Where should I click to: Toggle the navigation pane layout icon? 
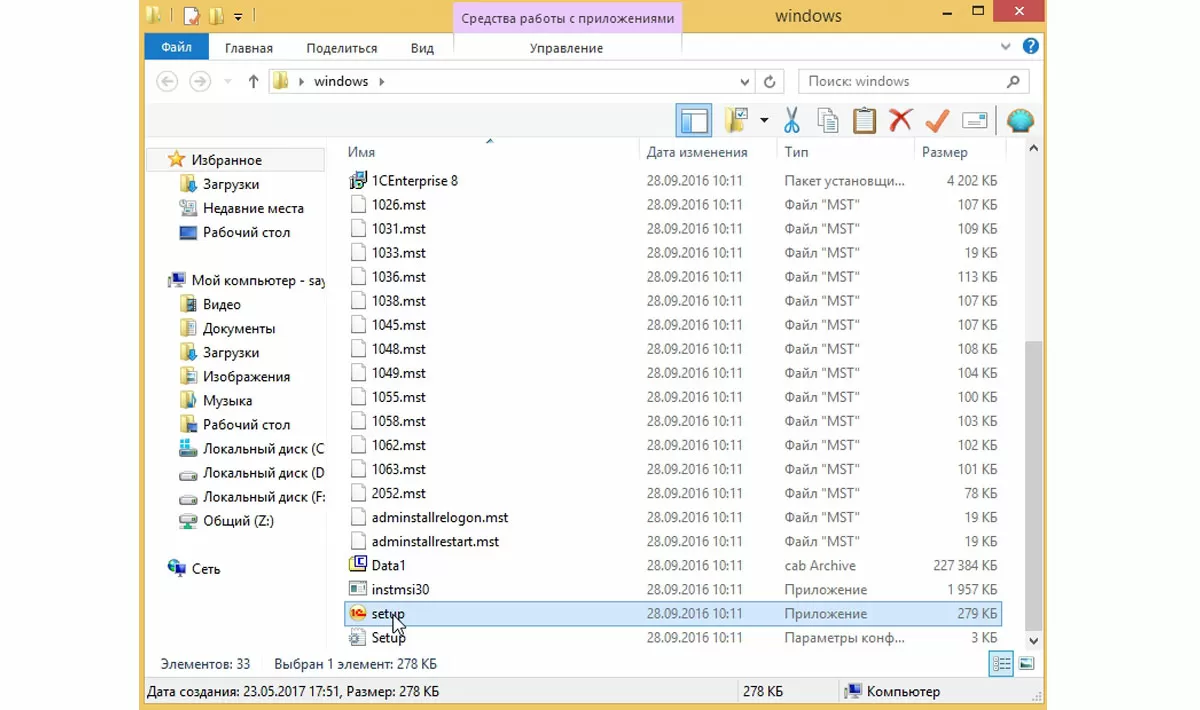pos(694,121)
